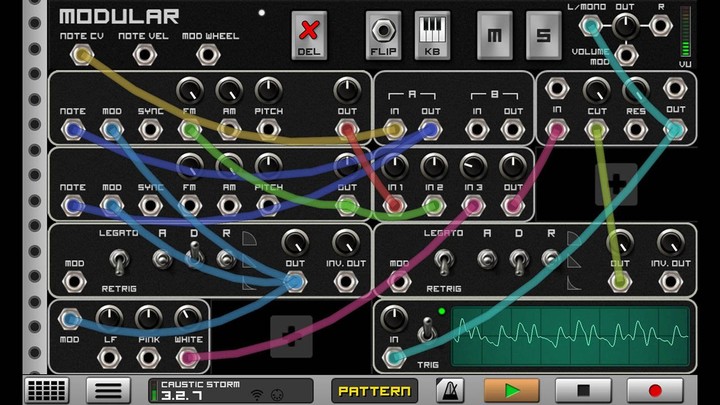This screenshot has width=720, height=405.
Task: Click the MOD WHEEL output jack
Action: pyautogui.click(x=208, y=55)
